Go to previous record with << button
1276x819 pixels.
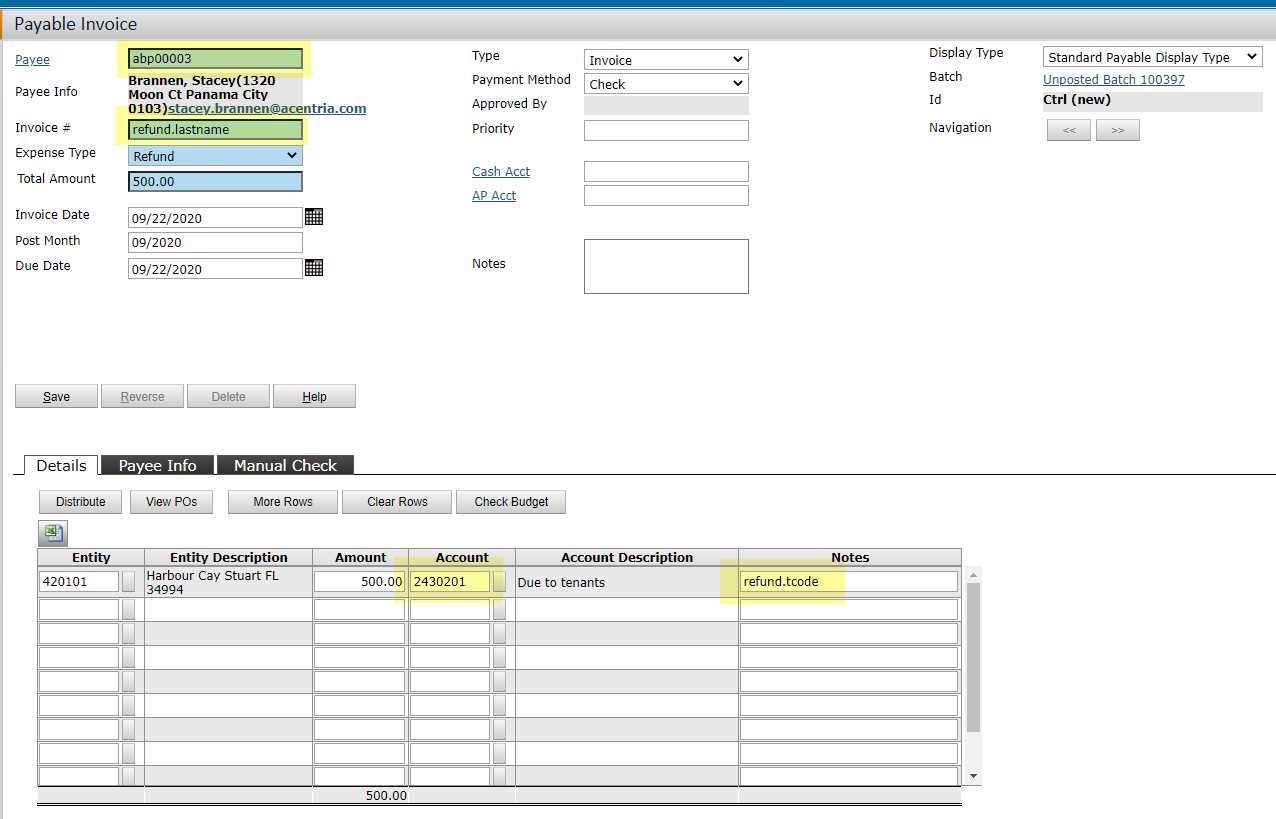point(1069,130)
